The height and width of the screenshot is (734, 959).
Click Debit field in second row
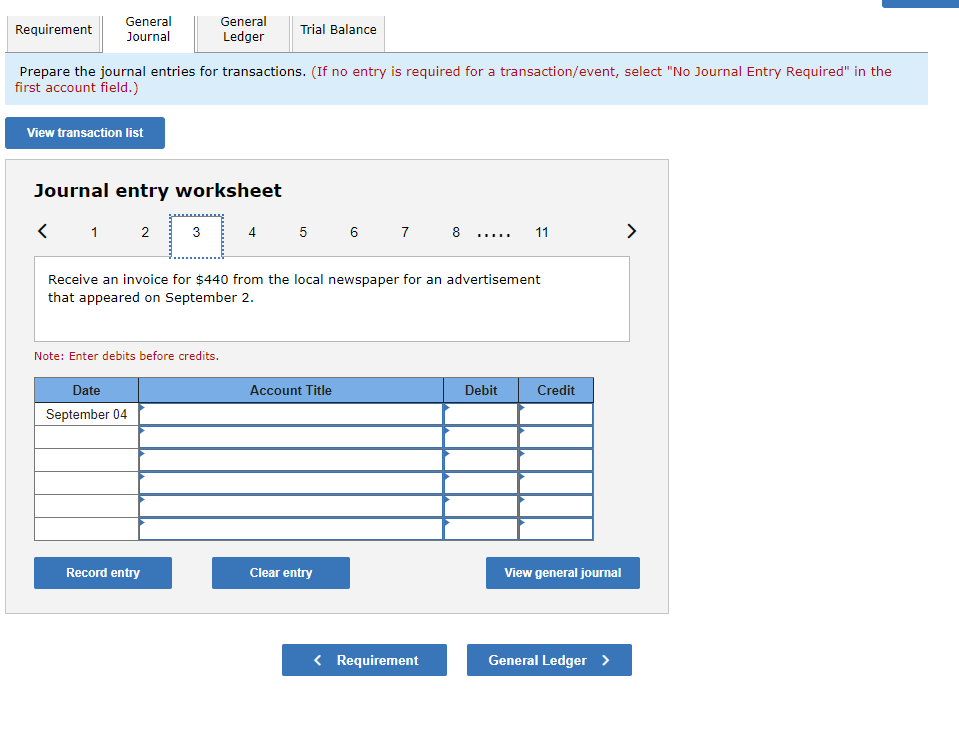[x=481, y=437]
